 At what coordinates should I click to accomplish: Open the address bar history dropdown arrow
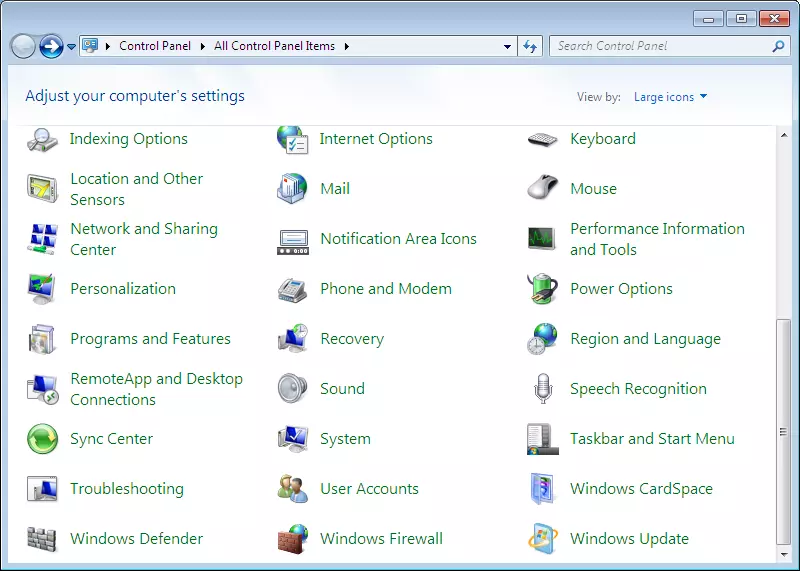(507, 46)
